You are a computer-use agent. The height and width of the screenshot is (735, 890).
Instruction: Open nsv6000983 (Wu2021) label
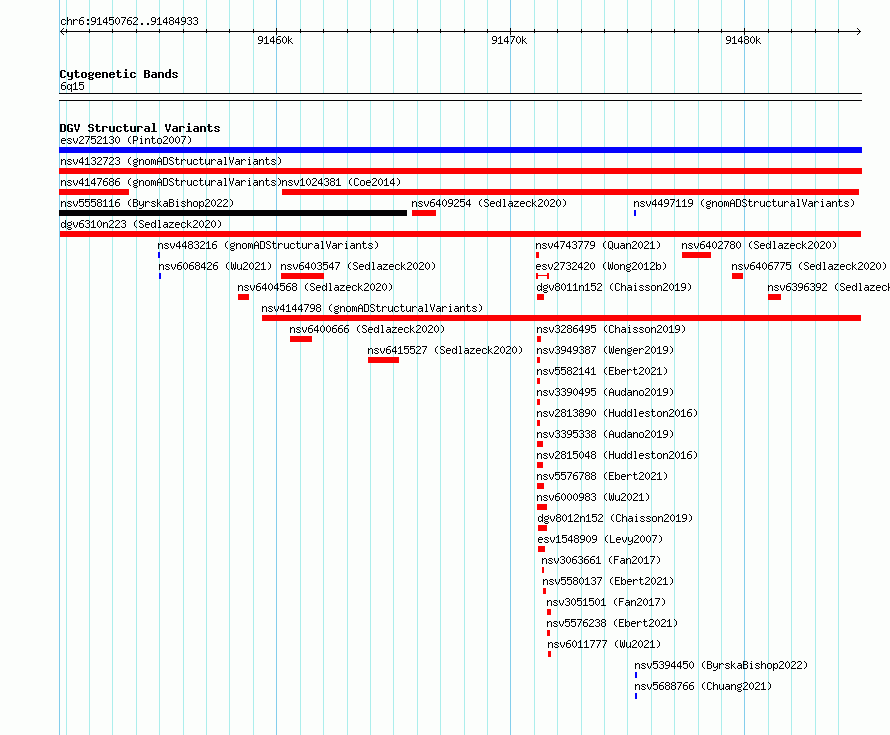[x=593, y=497]
